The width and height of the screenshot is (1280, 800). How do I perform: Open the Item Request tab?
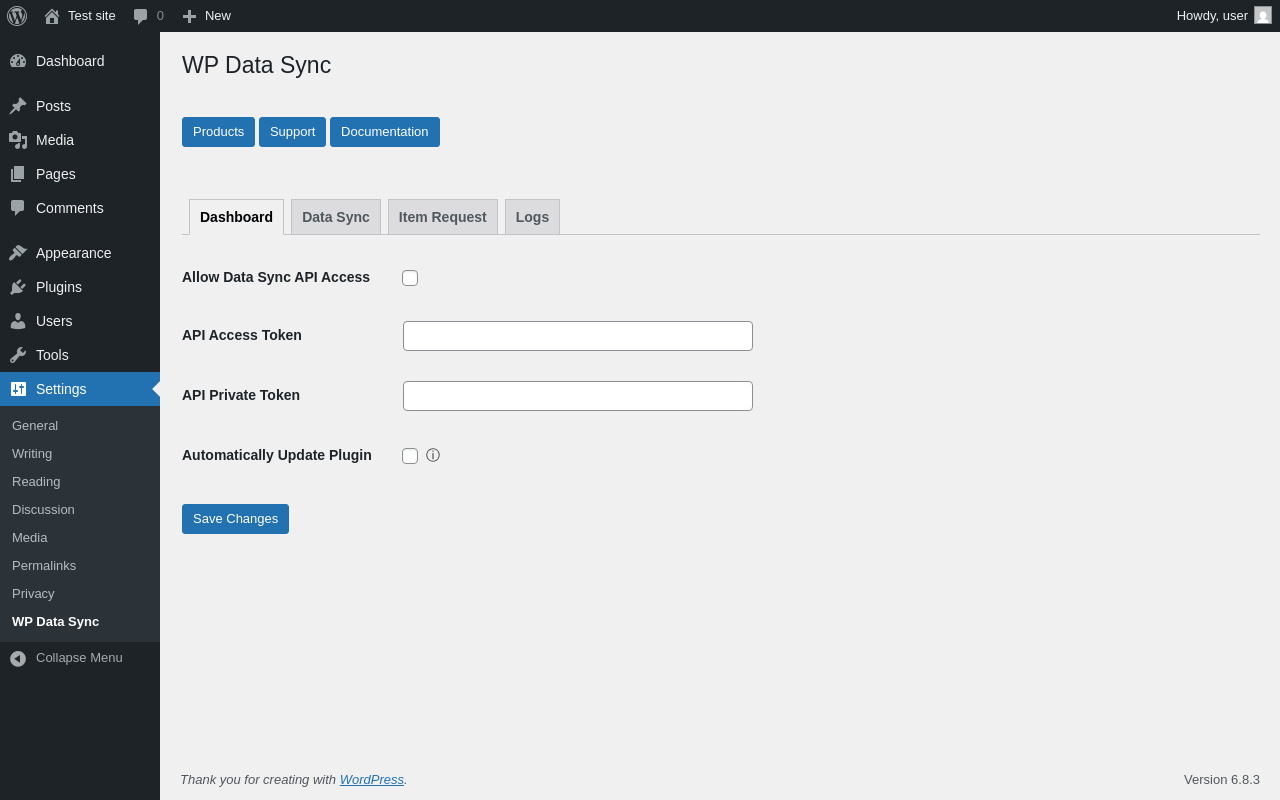tap(442, 217)
